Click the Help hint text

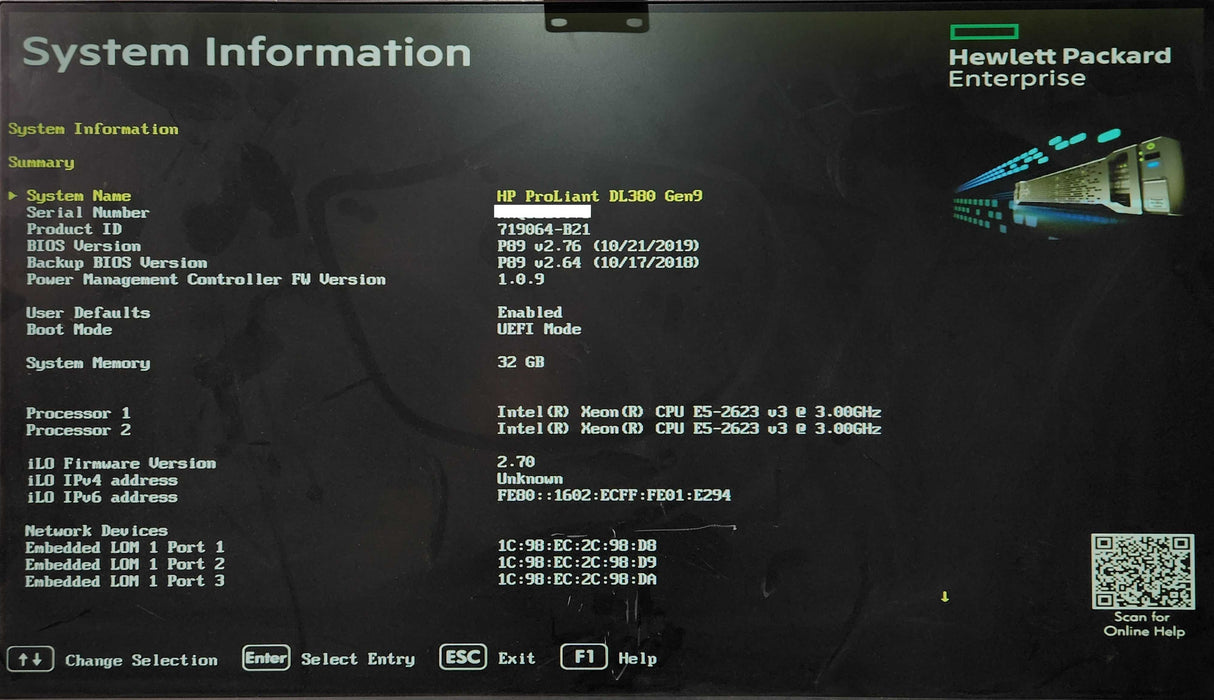pos(638,659)
